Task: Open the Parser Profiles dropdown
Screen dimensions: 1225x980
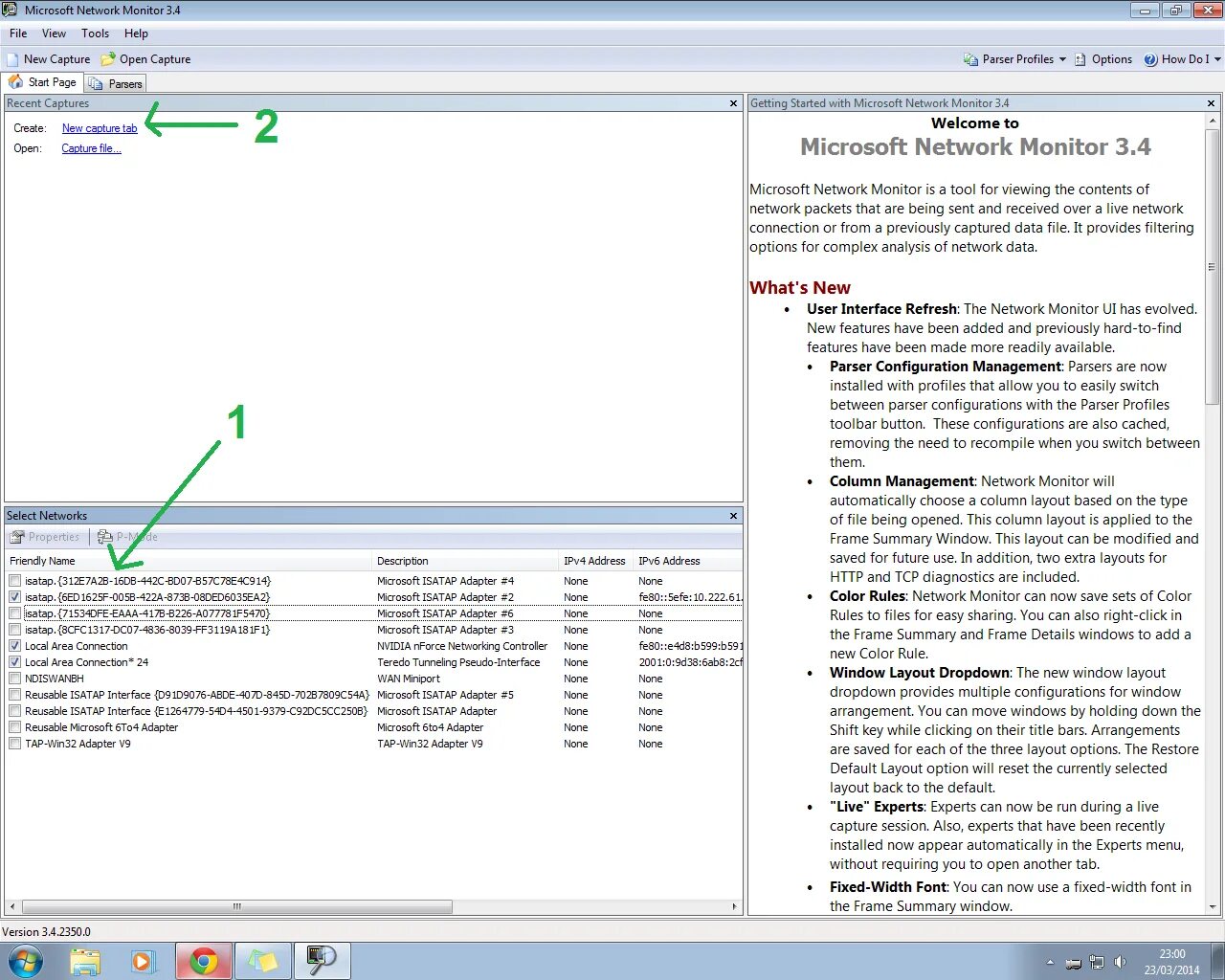Action: pos(1014,59)
